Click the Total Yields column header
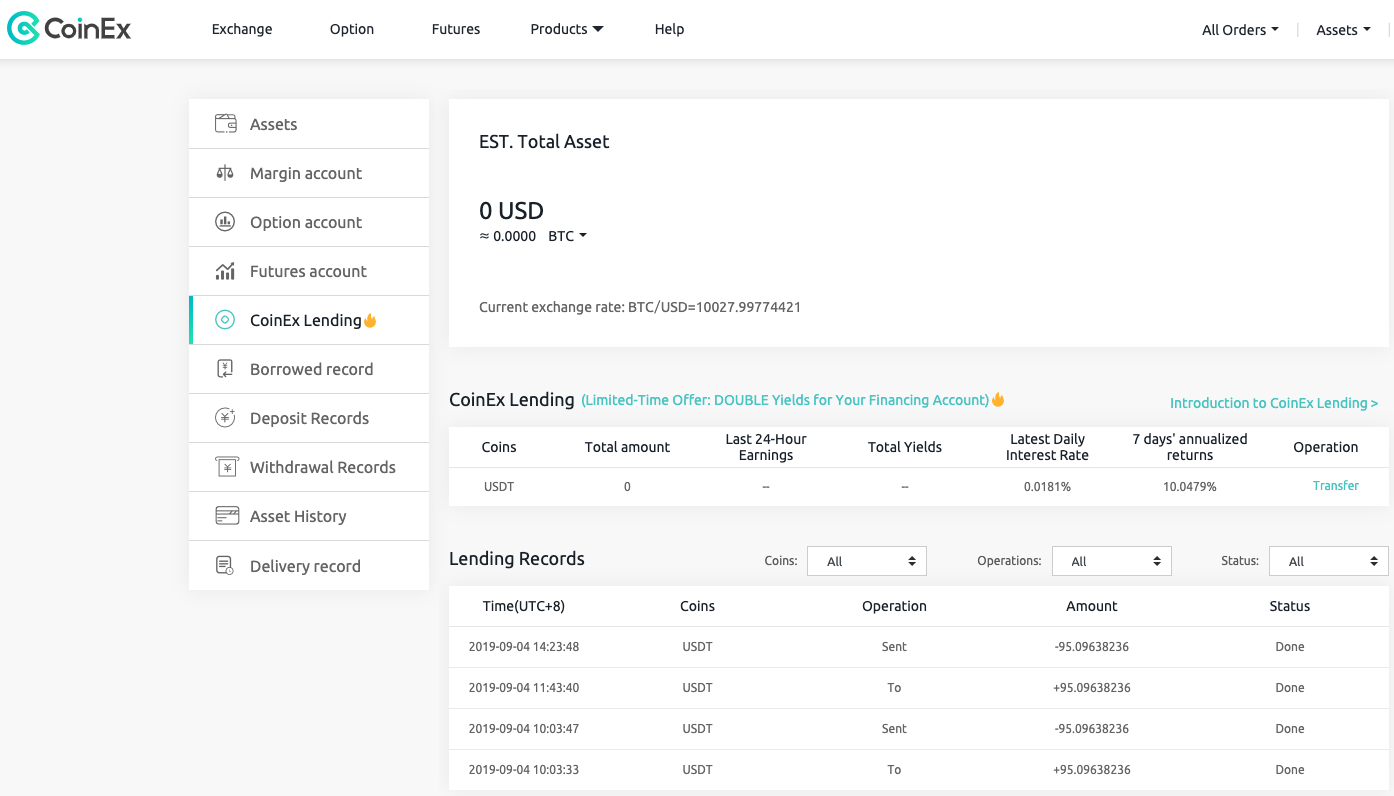 click(905, 447)
